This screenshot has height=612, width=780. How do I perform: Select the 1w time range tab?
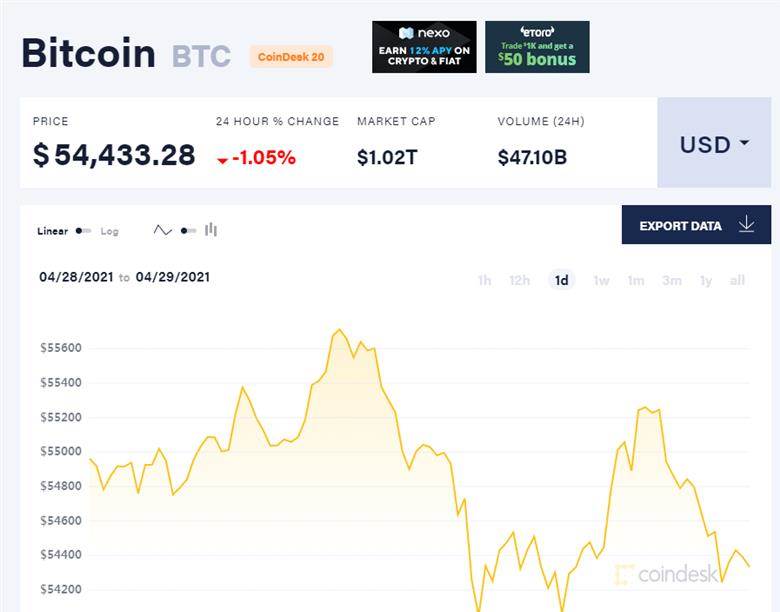(601, 281)
